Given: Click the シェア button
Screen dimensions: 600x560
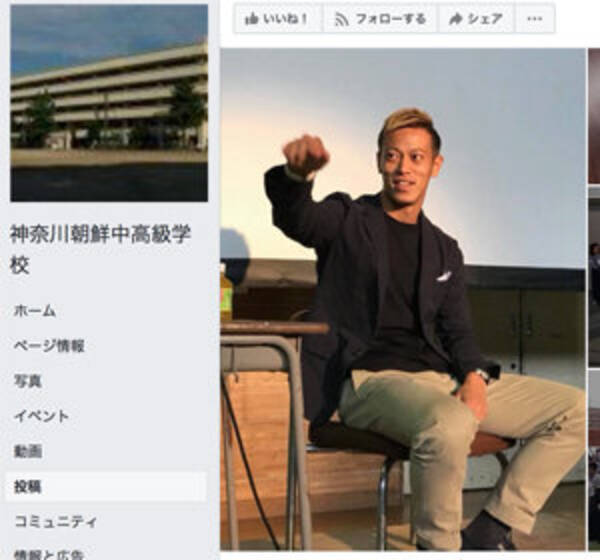Looking at the screenshot, I should (x=476, y=18).
